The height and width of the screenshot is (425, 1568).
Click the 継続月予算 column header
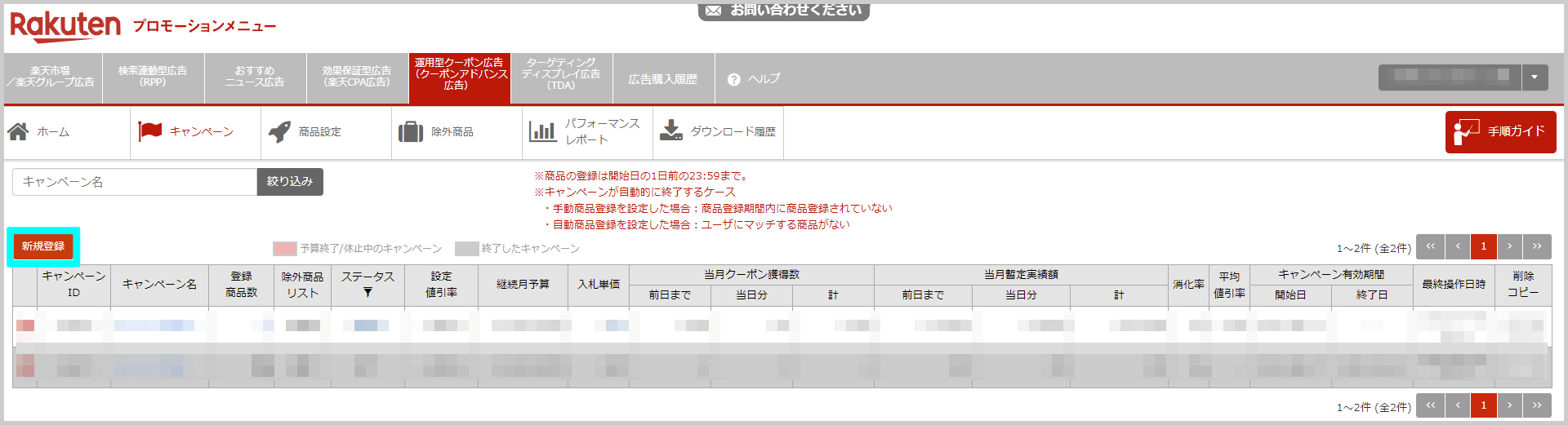pos(523,285)
